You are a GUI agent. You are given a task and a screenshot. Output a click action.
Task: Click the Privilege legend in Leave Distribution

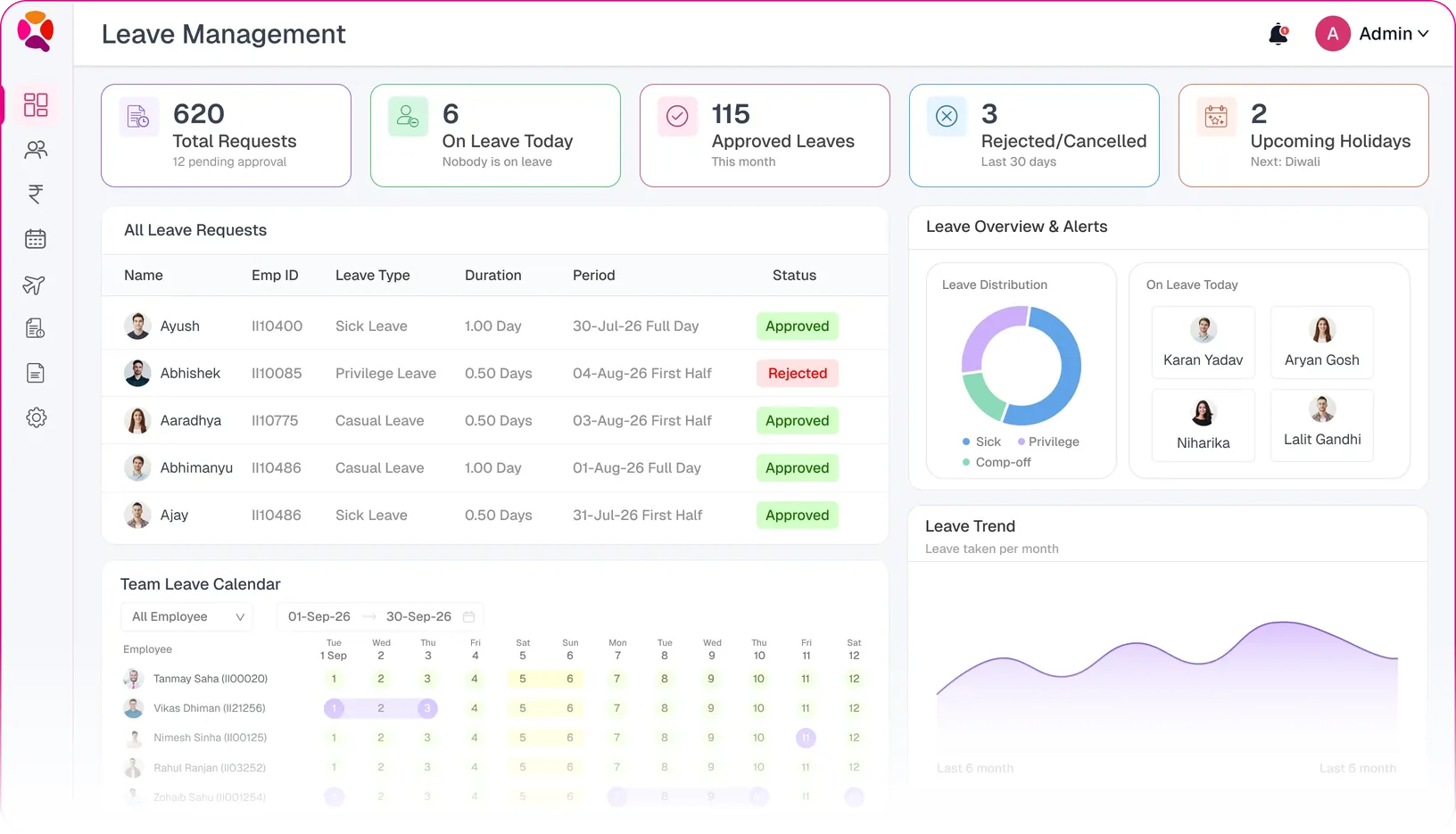click(1048, 442)
